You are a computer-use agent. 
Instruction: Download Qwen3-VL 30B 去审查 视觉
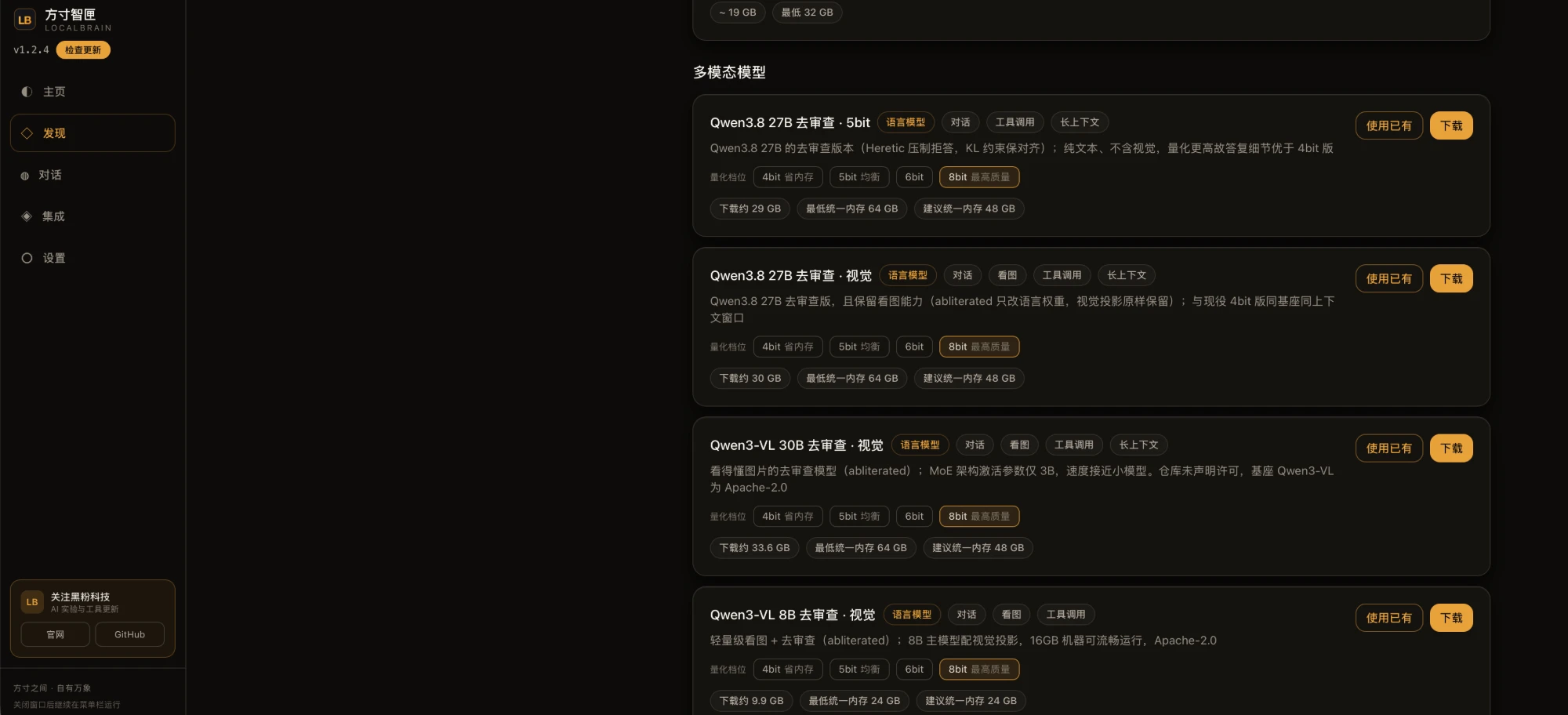tap(1451, 448)
